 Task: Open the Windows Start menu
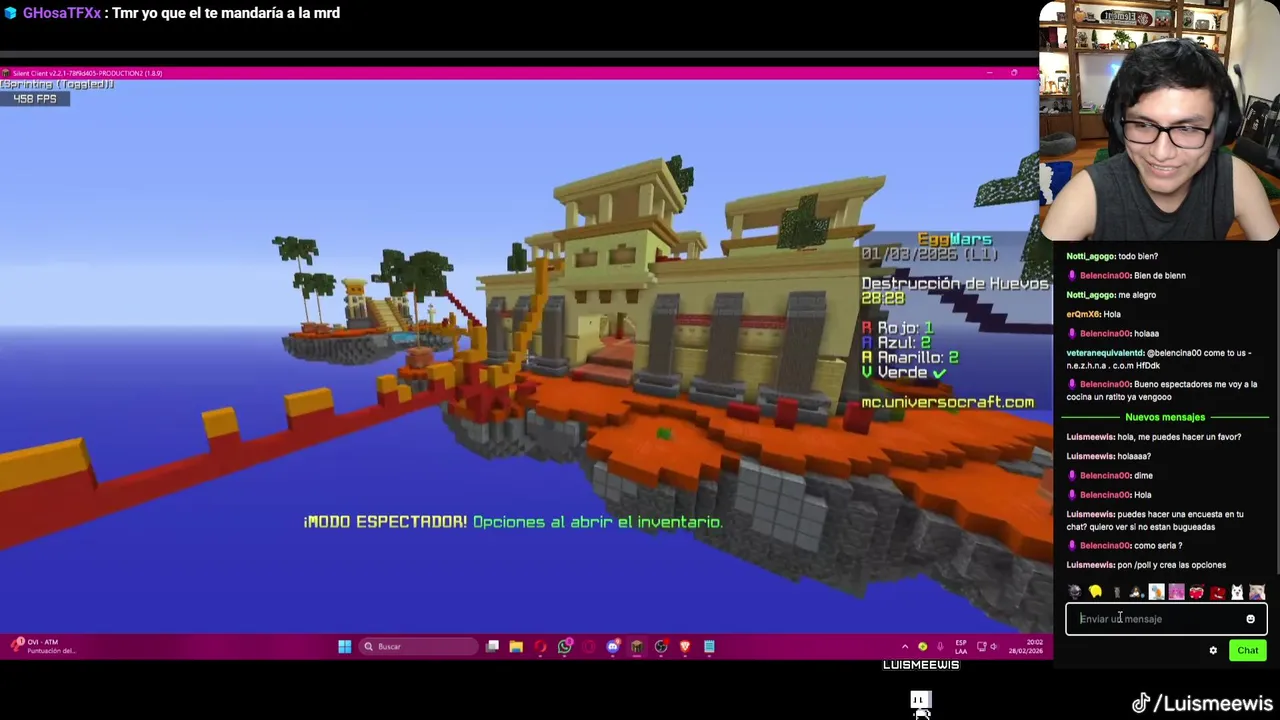click(x=345, y=646)
